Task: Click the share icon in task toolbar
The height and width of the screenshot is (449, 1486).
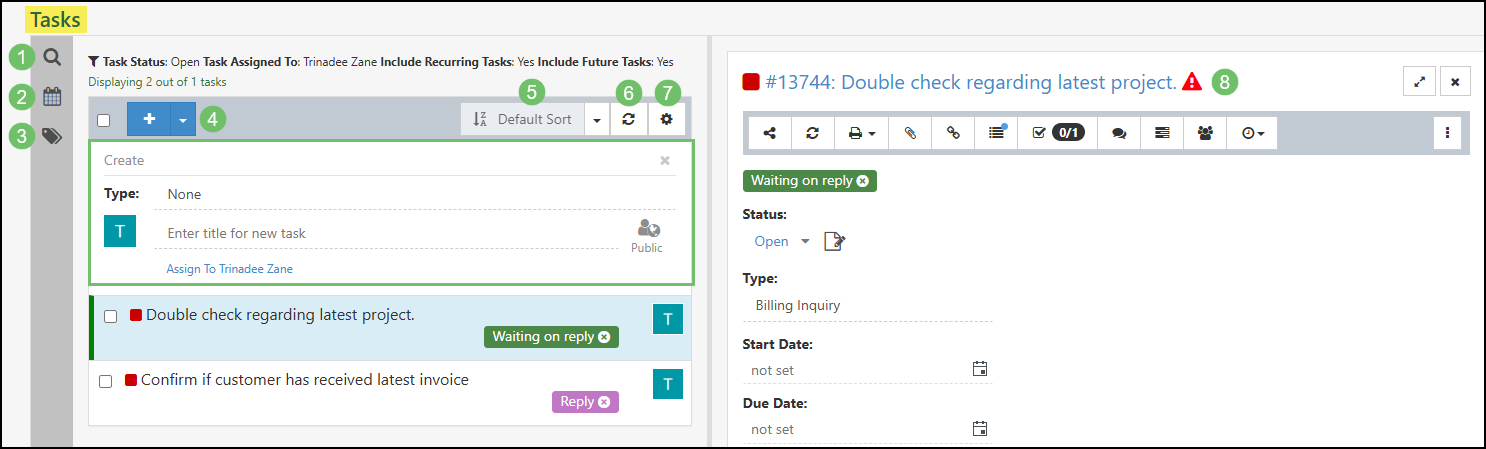Action: click(770, 133)
